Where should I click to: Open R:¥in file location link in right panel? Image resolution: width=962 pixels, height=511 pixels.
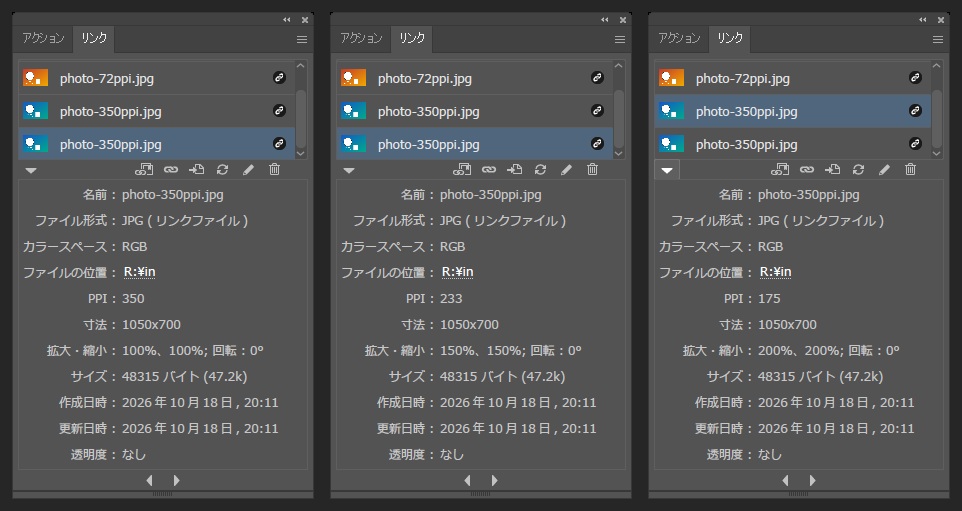tap(775, 272)
